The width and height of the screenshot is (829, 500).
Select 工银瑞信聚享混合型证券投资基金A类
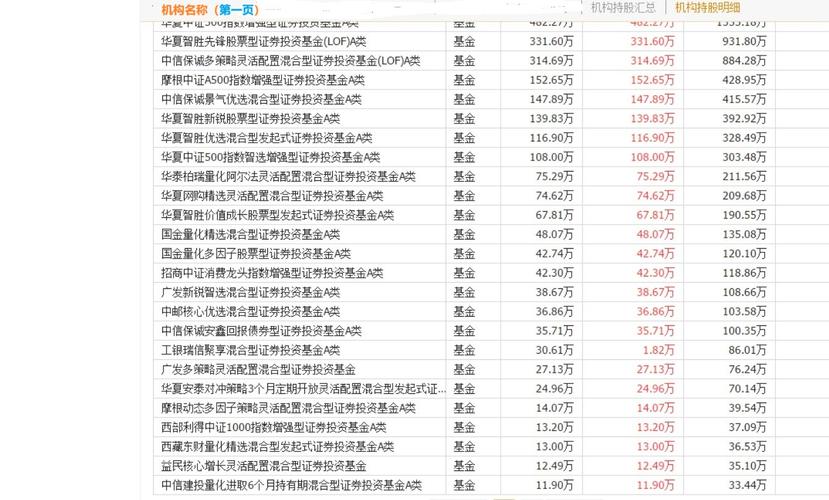click(251, 350)
